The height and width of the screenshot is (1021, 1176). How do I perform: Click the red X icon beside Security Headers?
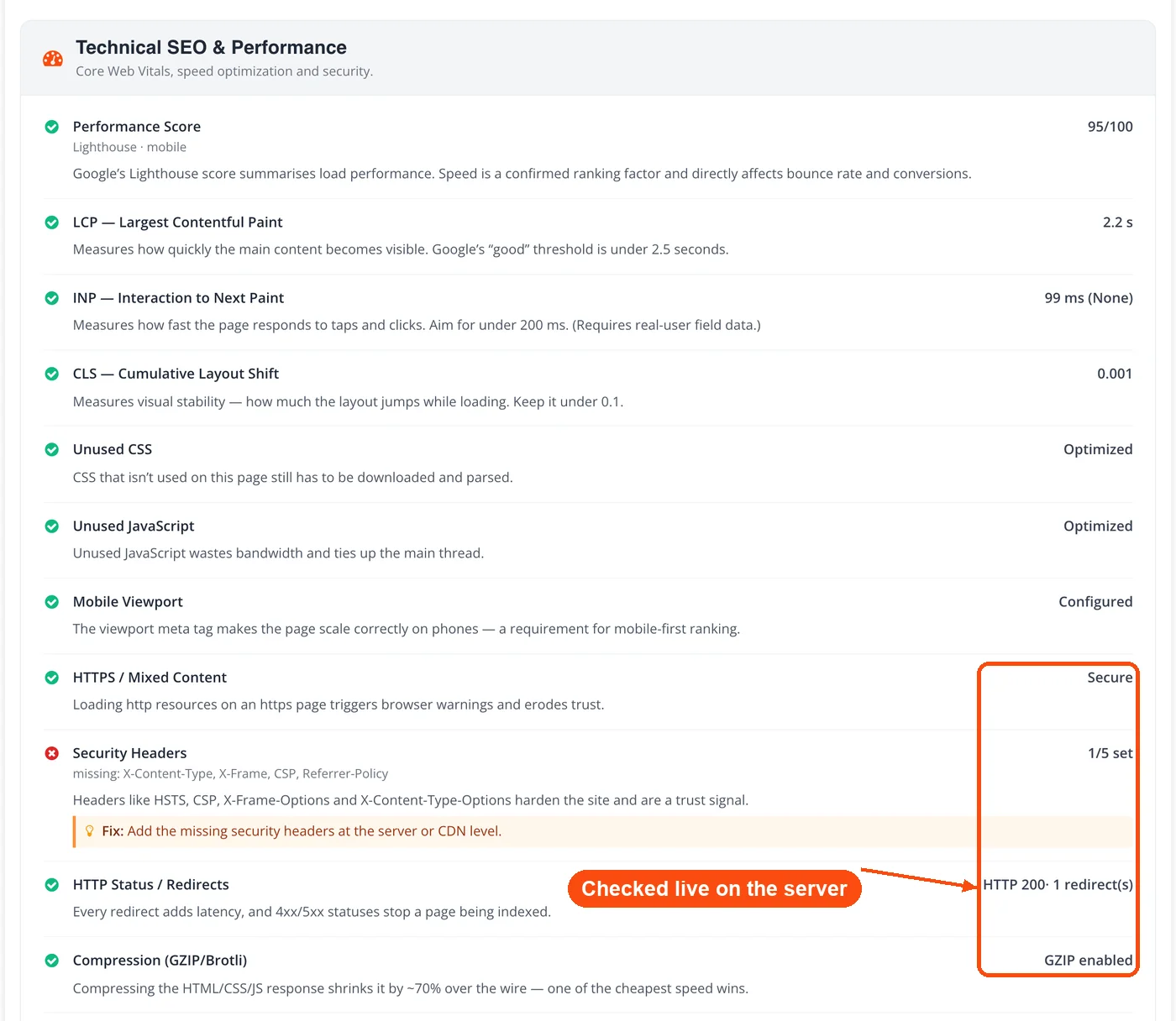coord(52,753)
